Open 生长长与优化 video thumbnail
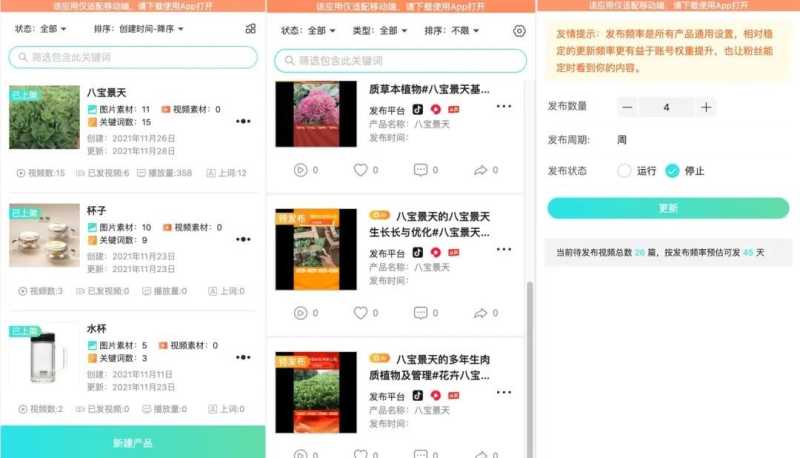This screenshot has height=458, width=800. coord(316,249)
